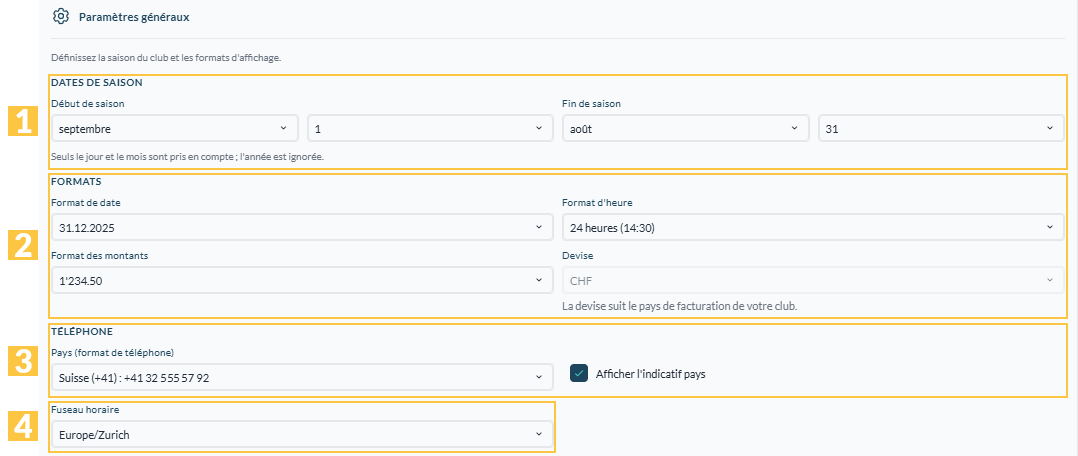Uncheck the Afficher l'indicatif pays checkbox
Screen dimensions: 1078x456
coord(579,373)
